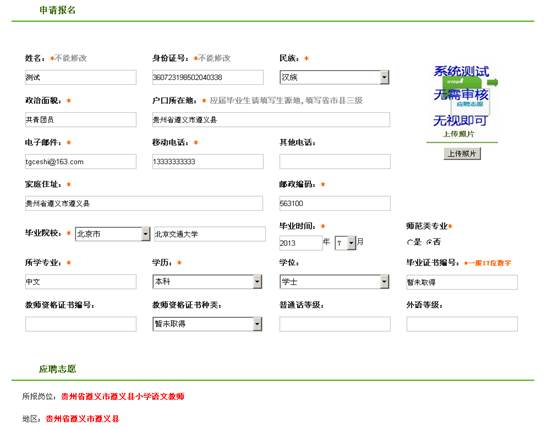The height and width of the screenshot is (430, 553).
Task: Select the 是 radio for 师范类专业
Action: pos(409,242)
